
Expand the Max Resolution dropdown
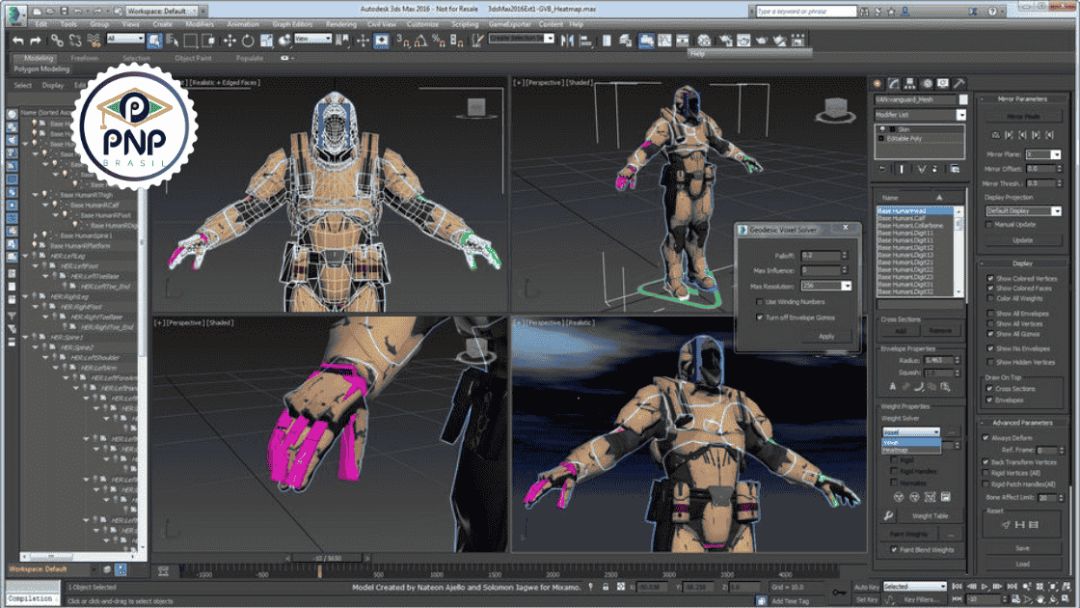click(x=846, y=286)
